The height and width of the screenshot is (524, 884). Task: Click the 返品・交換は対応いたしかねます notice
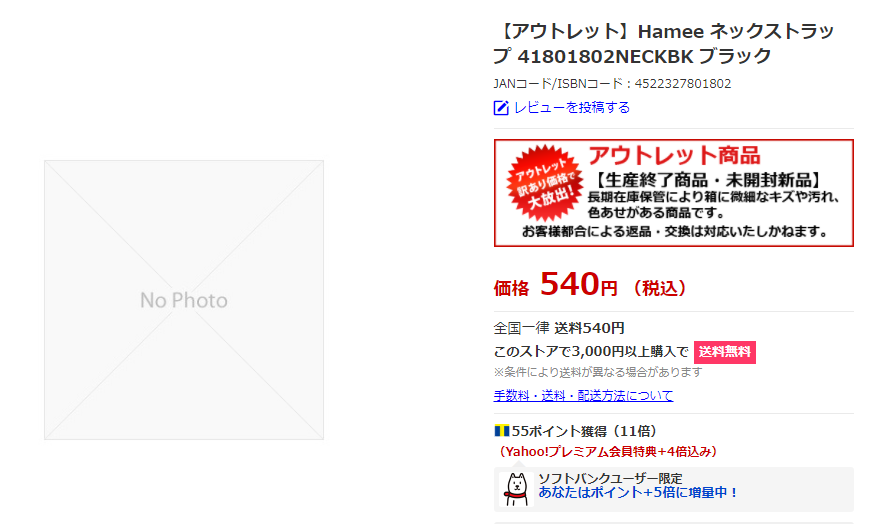674,232
